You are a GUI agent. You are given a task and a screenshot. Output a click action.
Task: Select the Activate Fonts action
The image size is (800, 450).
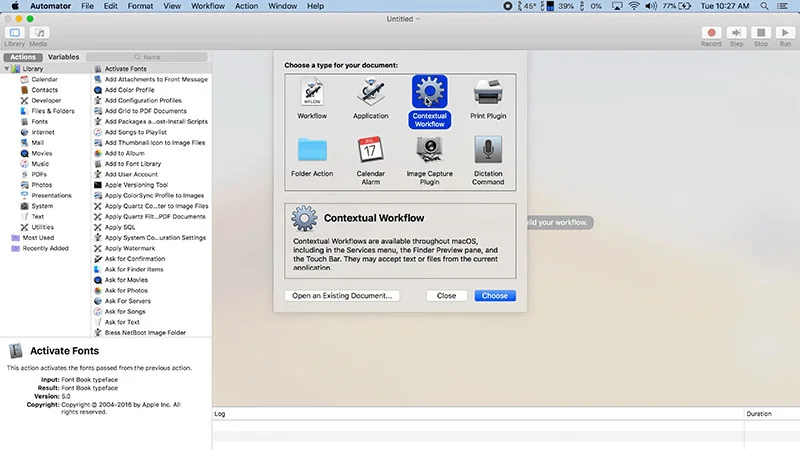coord(126,68)
